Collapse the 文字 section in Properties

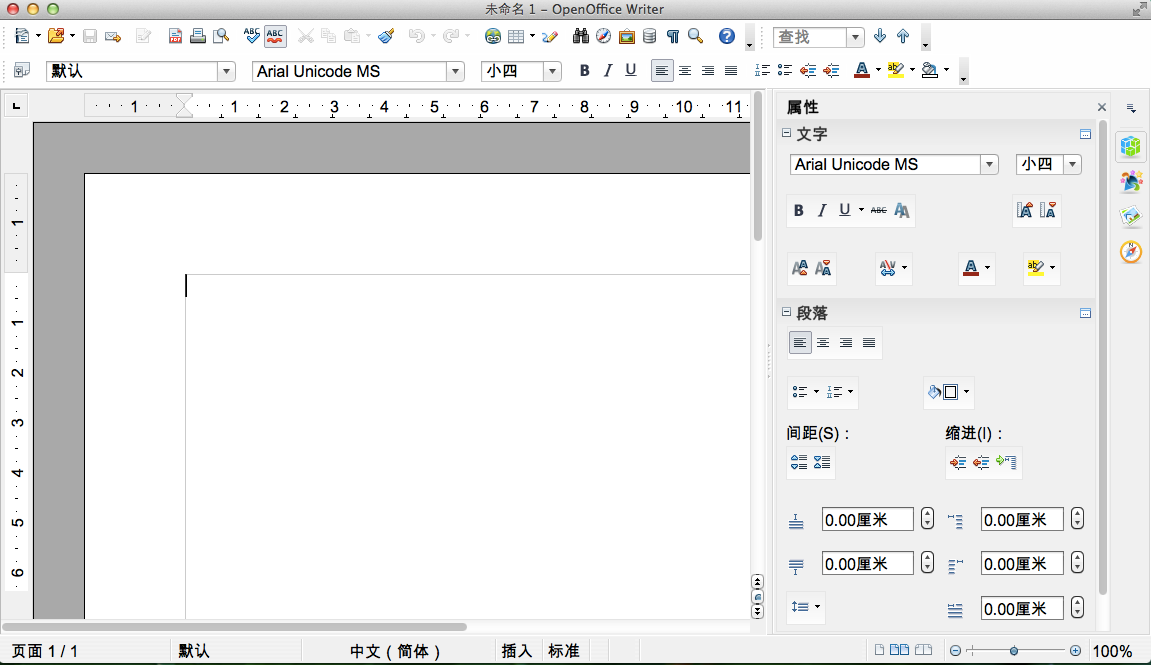coord(787,134)
